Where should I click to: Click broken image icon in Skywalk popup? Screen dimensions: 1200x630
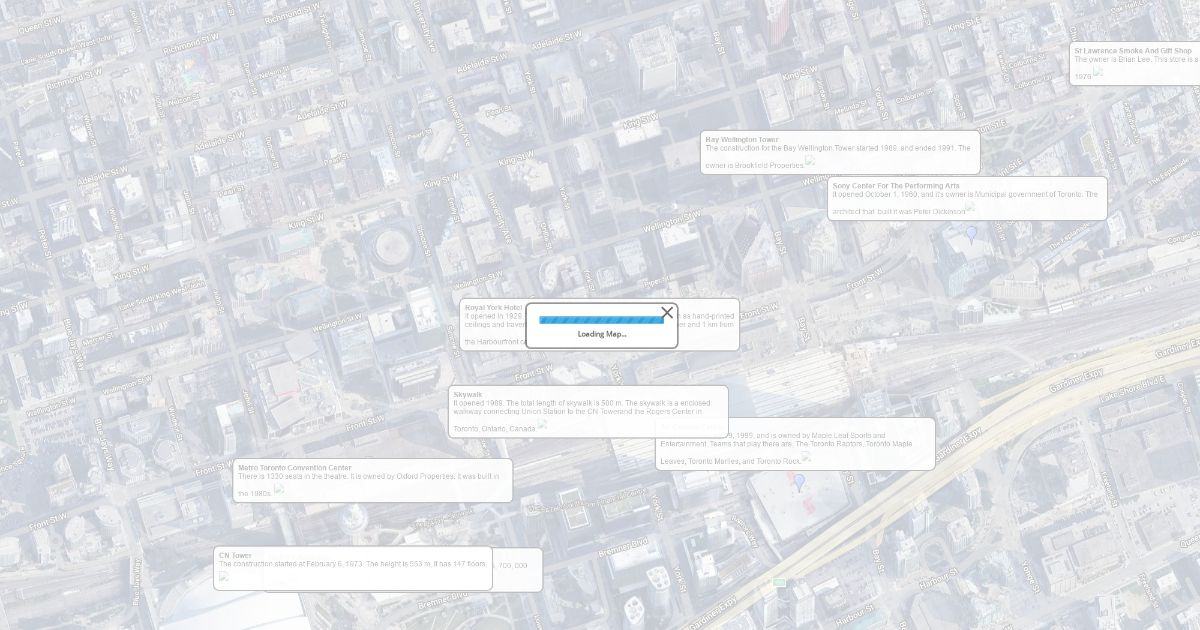coord(543,423)
